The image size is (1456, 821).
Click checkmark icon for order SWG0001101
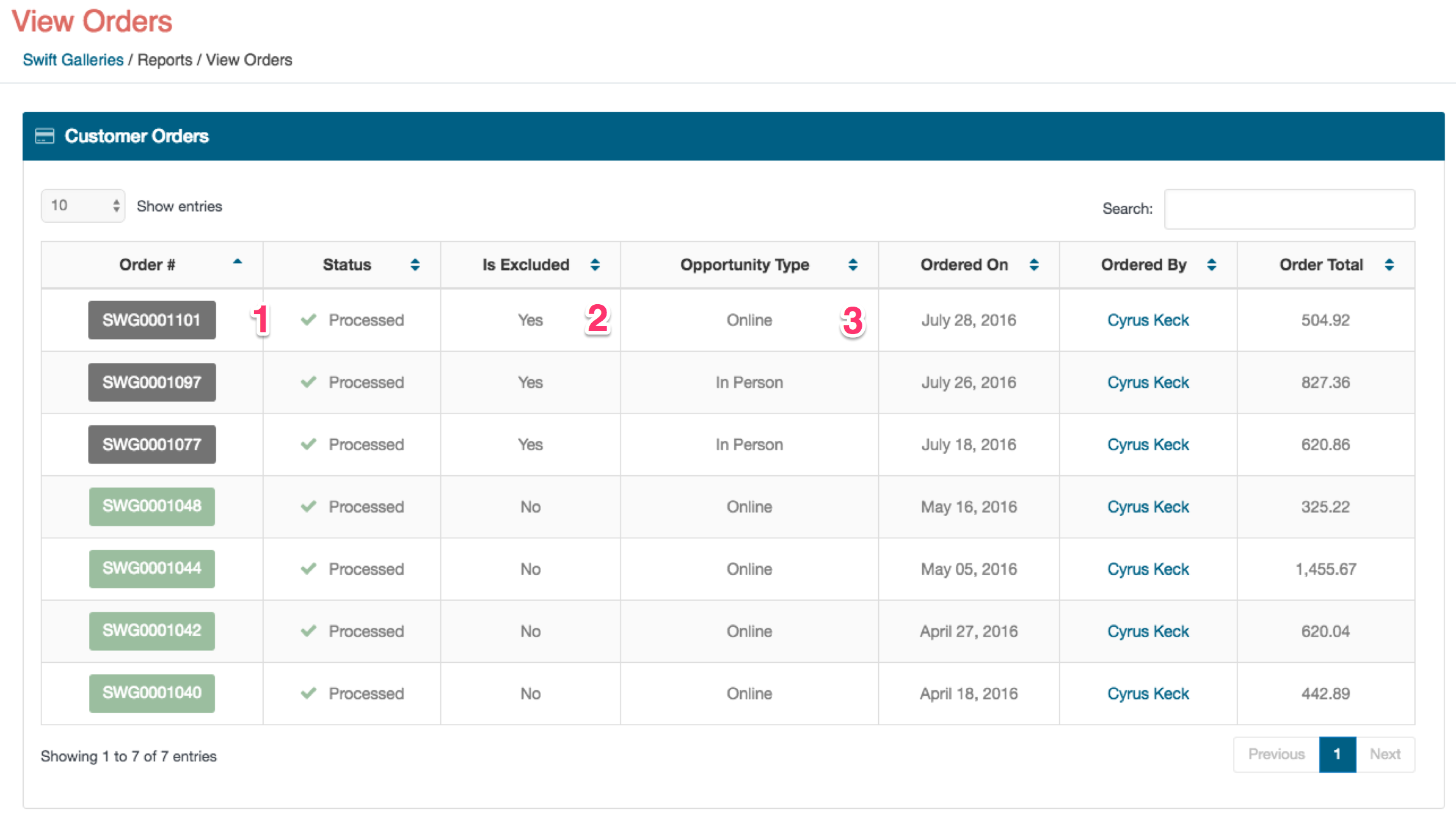(x=308, y=319)
